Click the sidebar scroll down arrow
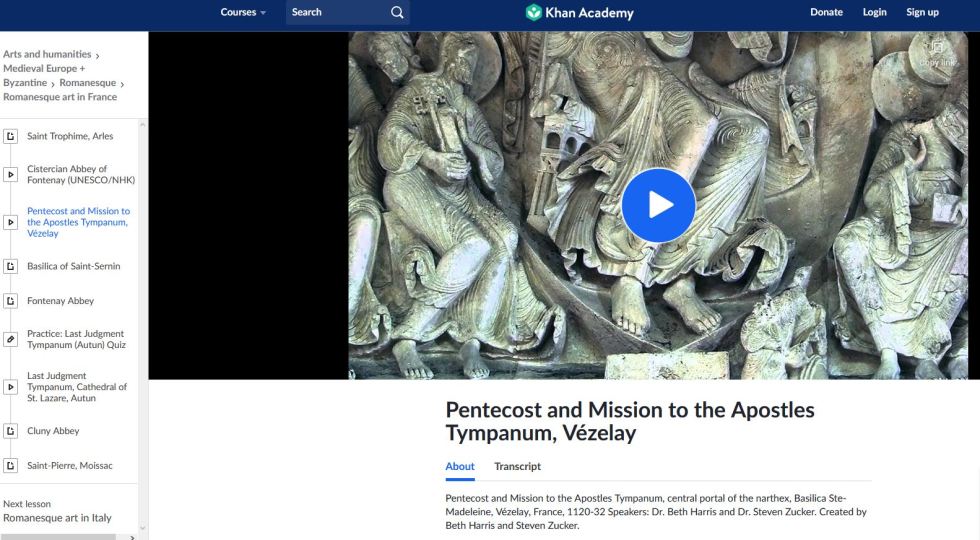The image size is (980, 540). click(x=142, y=528)
